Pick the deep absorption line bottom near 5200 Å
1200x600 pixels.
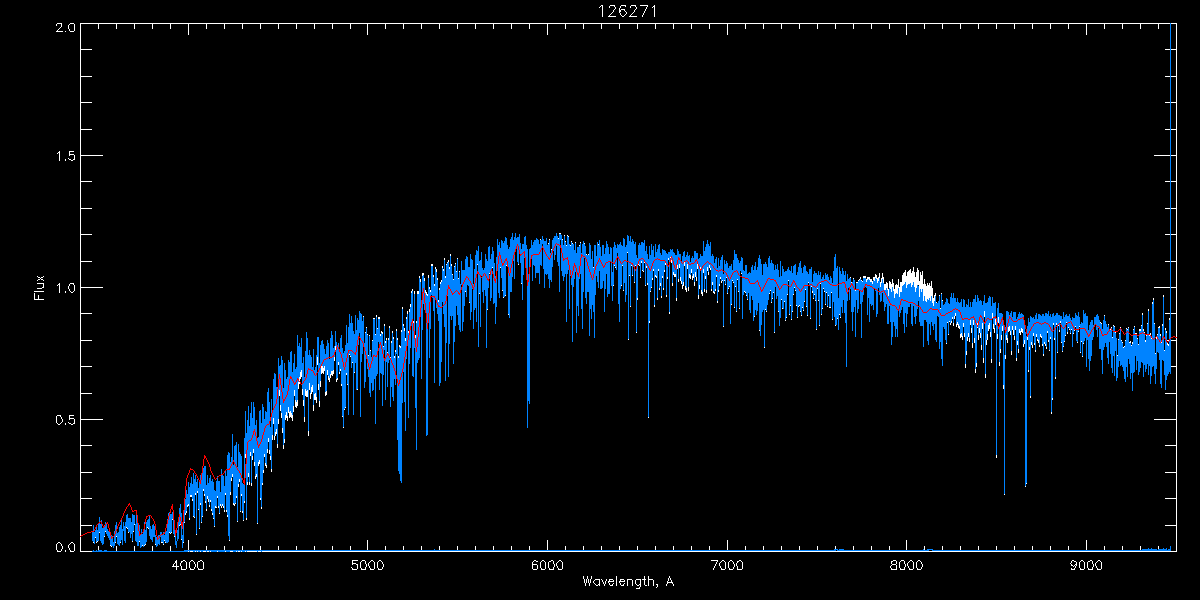(x=400, y=478)
